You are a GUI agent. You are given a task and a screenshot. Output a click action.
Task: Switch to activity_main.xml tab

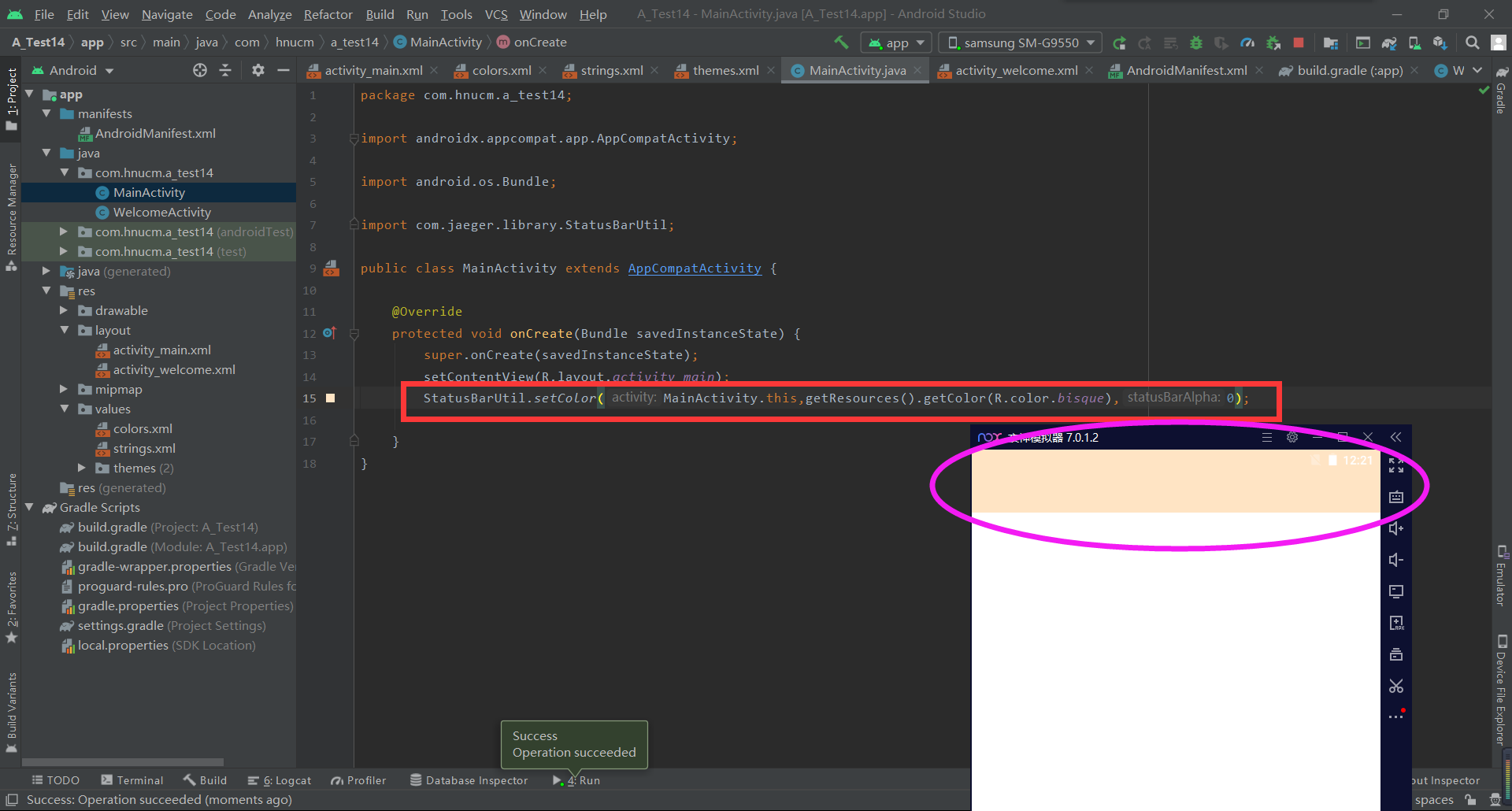click(373, 70)
